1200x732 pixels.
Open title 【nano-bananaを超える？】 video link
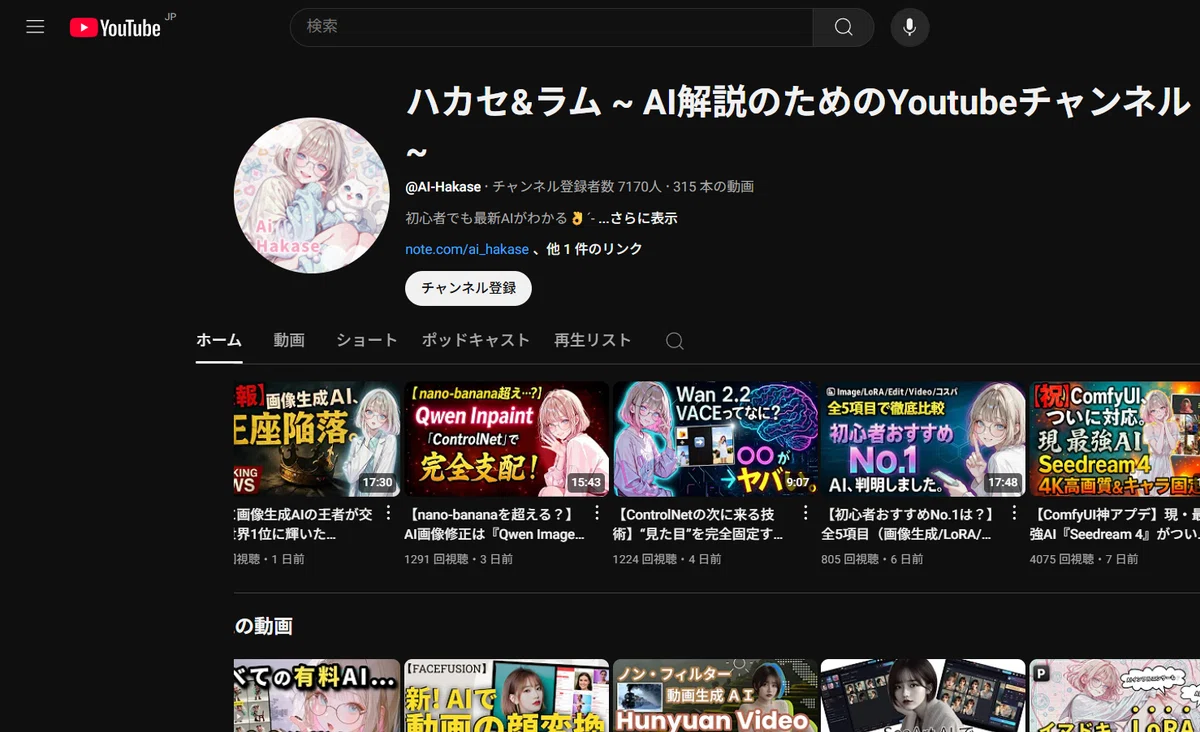[494, 524]
